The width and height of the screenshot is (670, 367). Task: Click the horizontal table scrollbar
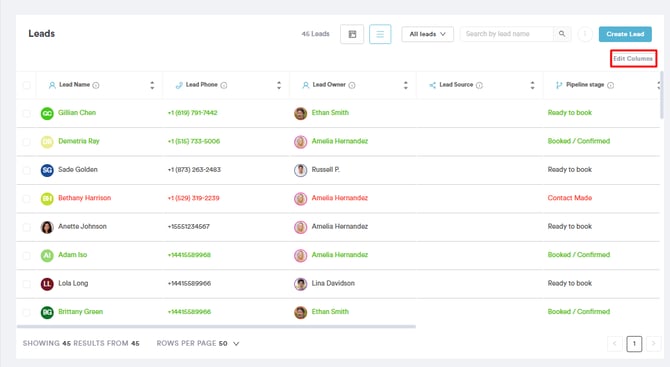click(216, 326)
